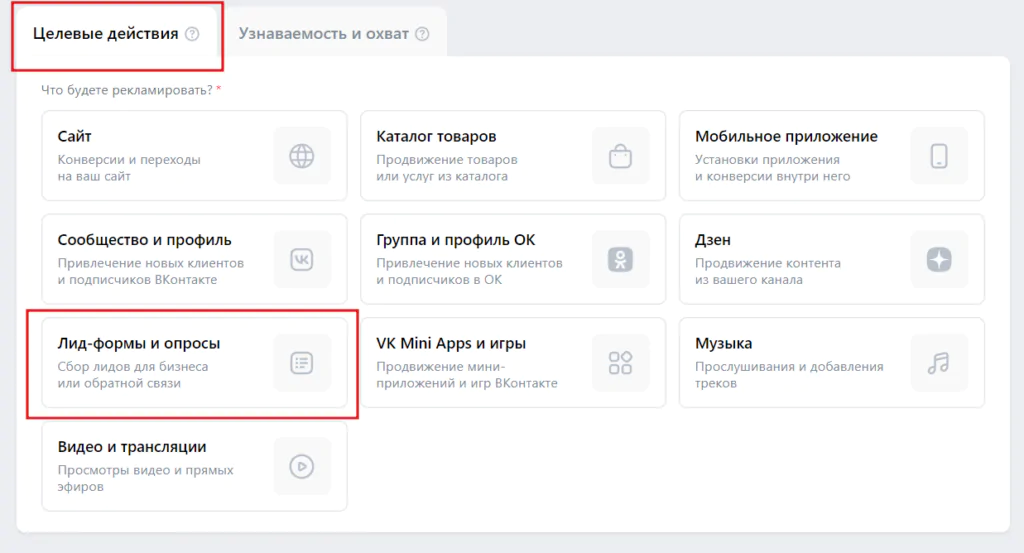Click the music note icon on Музыка card
Screen dimensions: 1024x553
(939, 363)
